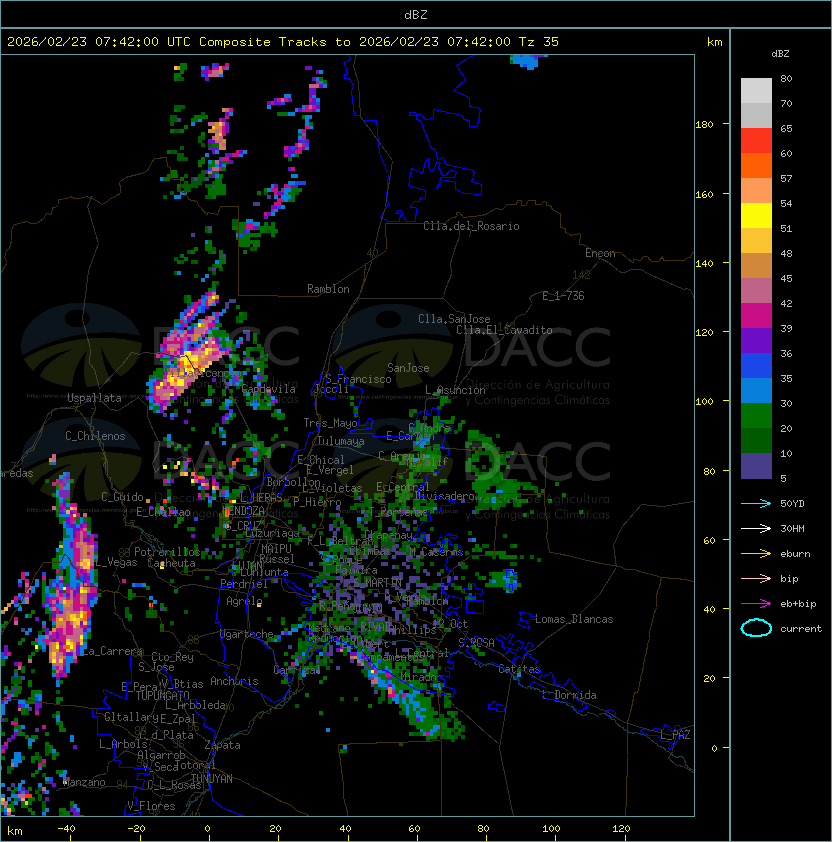
Task: Click the 'Potrerillos' map label
Action: coord(167,552)
